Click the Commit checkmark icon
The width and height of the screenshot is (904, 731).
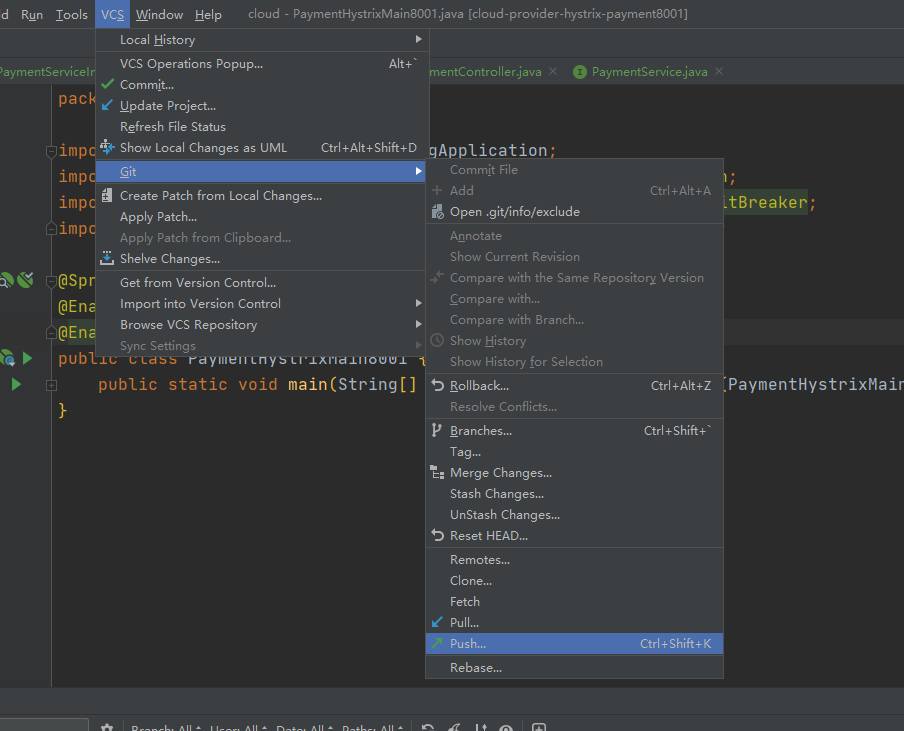tap(107, 84)
